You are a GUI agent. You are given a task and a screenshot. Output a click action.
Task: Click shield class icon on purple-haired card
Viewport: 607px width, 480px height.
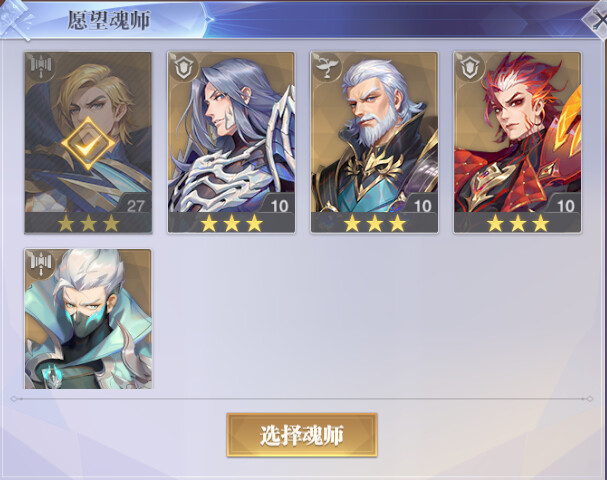point(184,68)
